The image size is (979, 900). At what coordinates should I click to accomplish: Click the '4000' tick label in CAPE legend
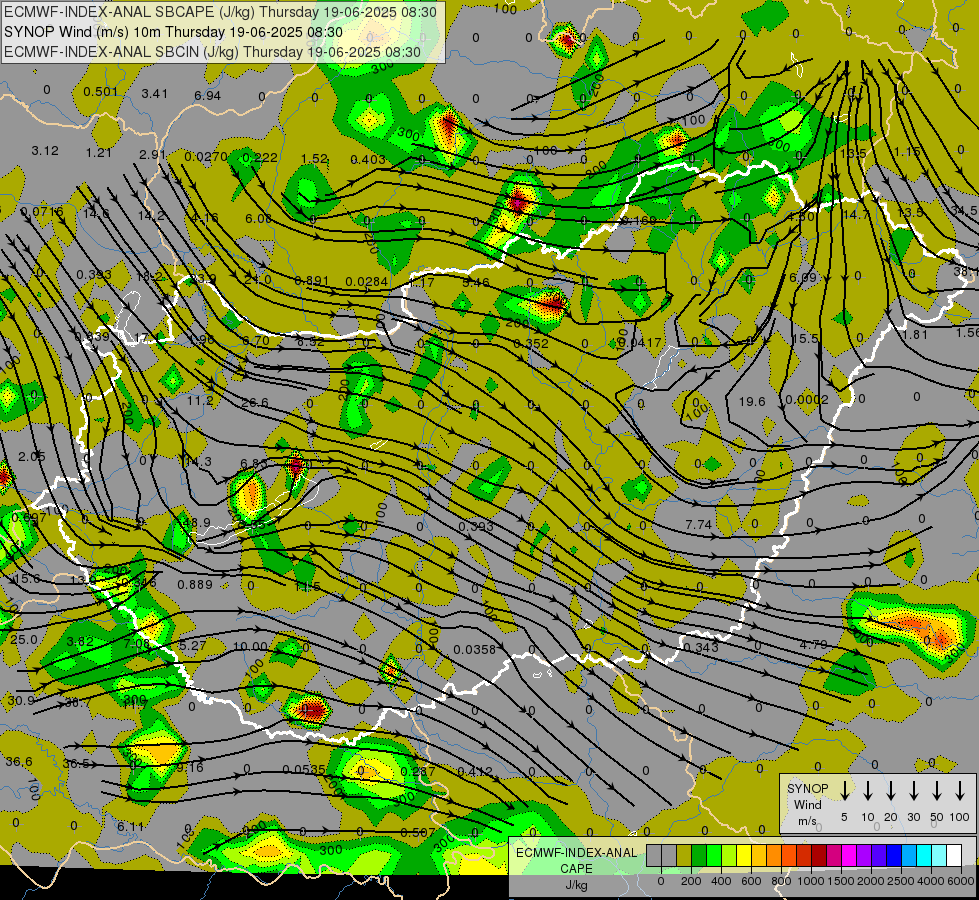(930, 881)
